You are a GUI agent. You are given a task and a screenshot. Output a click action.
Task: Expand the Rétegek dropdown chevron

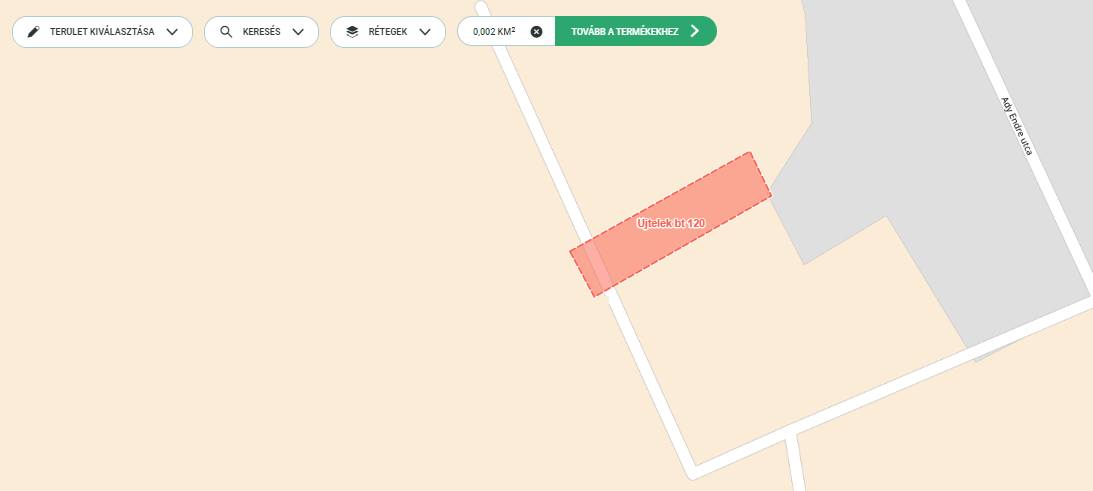pos(425,32)
